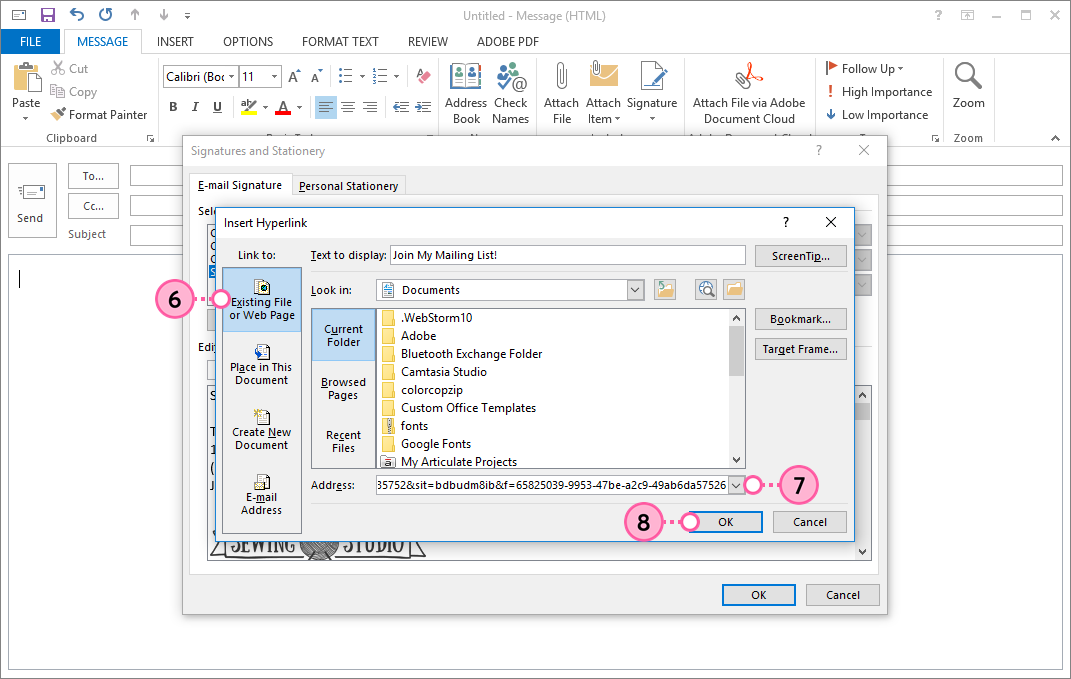The width and height of the screenshot is (1071, 679).
Task: Select Place in This Document
Action: [x=262, y=365]
